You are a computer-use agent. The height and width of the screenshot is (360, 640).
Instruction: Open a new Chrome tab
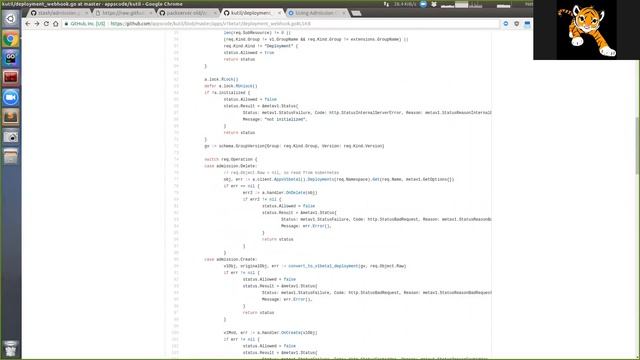[356, 13]
